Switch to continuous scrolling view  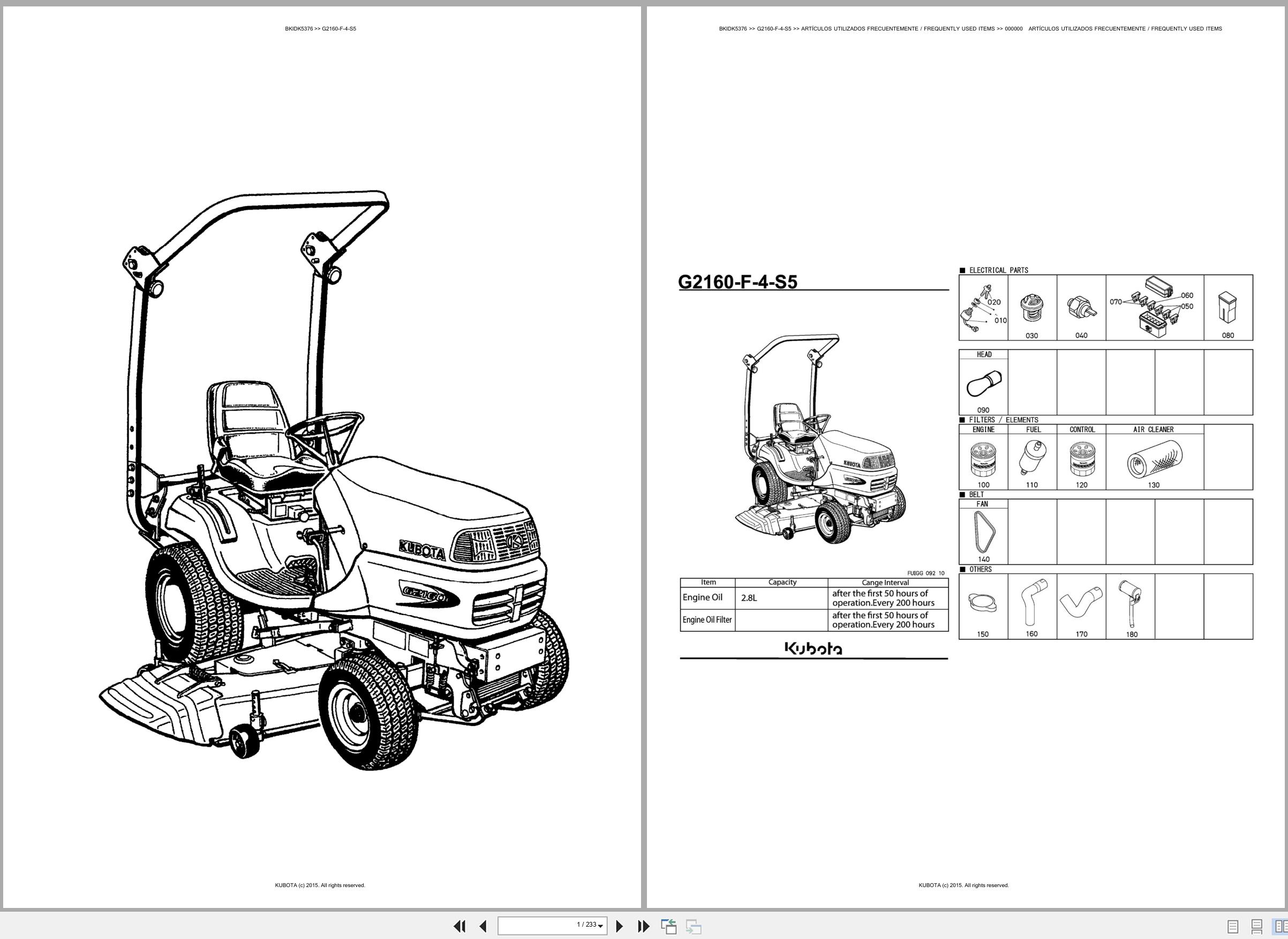tap(1257, 927)
